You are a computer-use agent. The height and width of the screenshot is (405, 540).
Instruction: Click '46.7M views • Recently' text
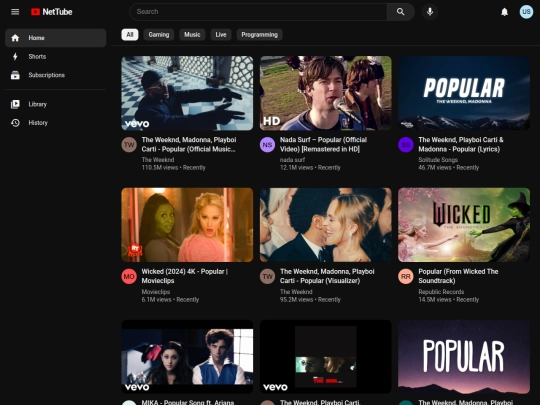(449, 168)
